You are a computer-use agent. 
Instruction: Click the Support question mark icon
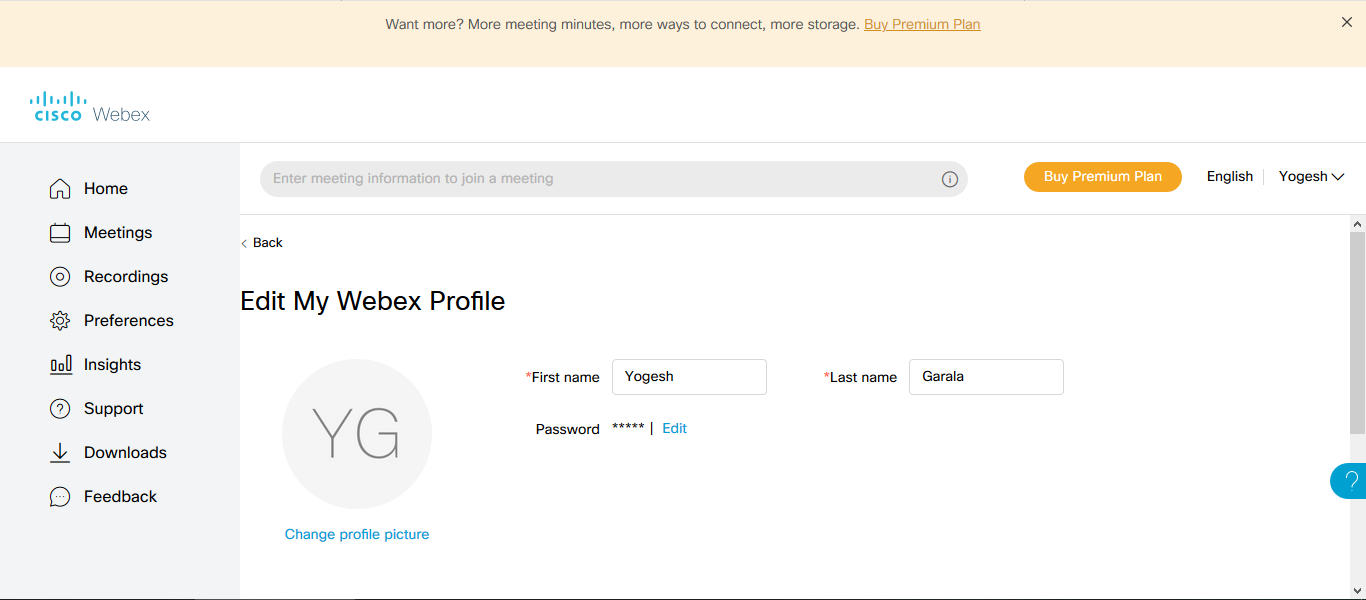(x=60, y=409)
